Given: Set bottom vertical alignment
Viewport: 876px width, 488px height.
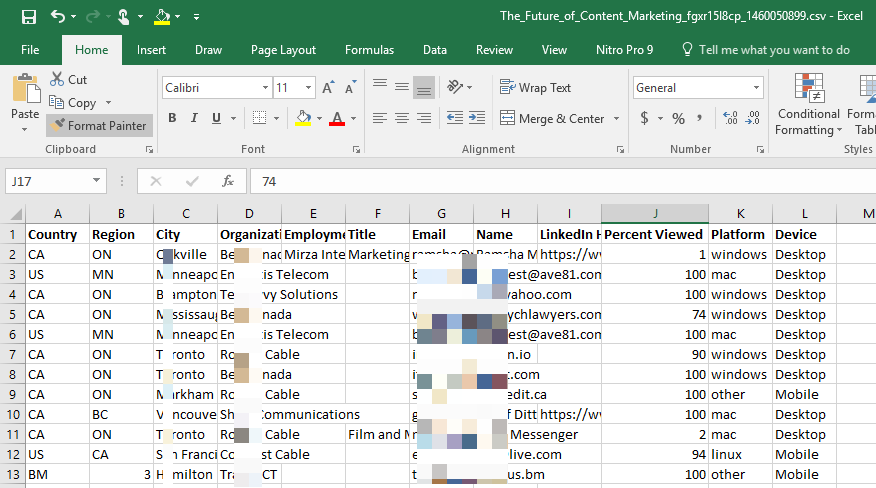Looking at the screenshot, I should click(x=424, y=87).
